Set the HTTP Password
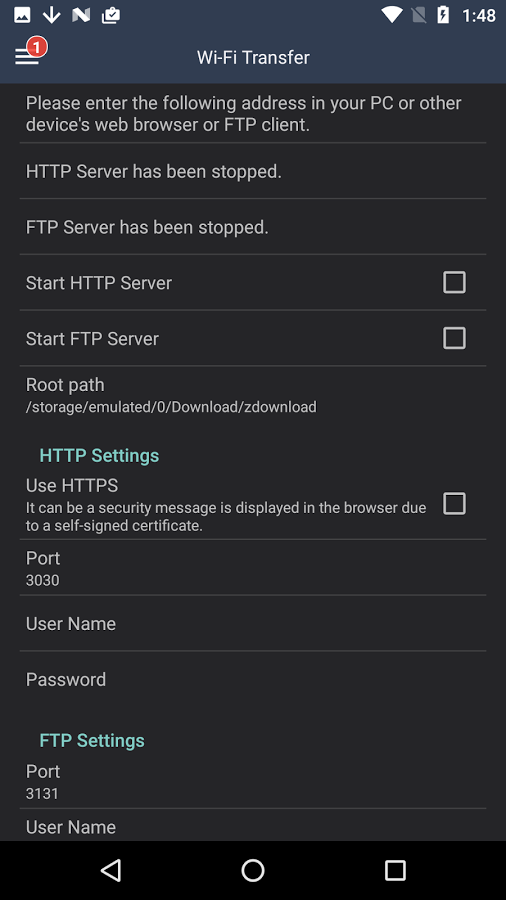 (x=253, y=679)
